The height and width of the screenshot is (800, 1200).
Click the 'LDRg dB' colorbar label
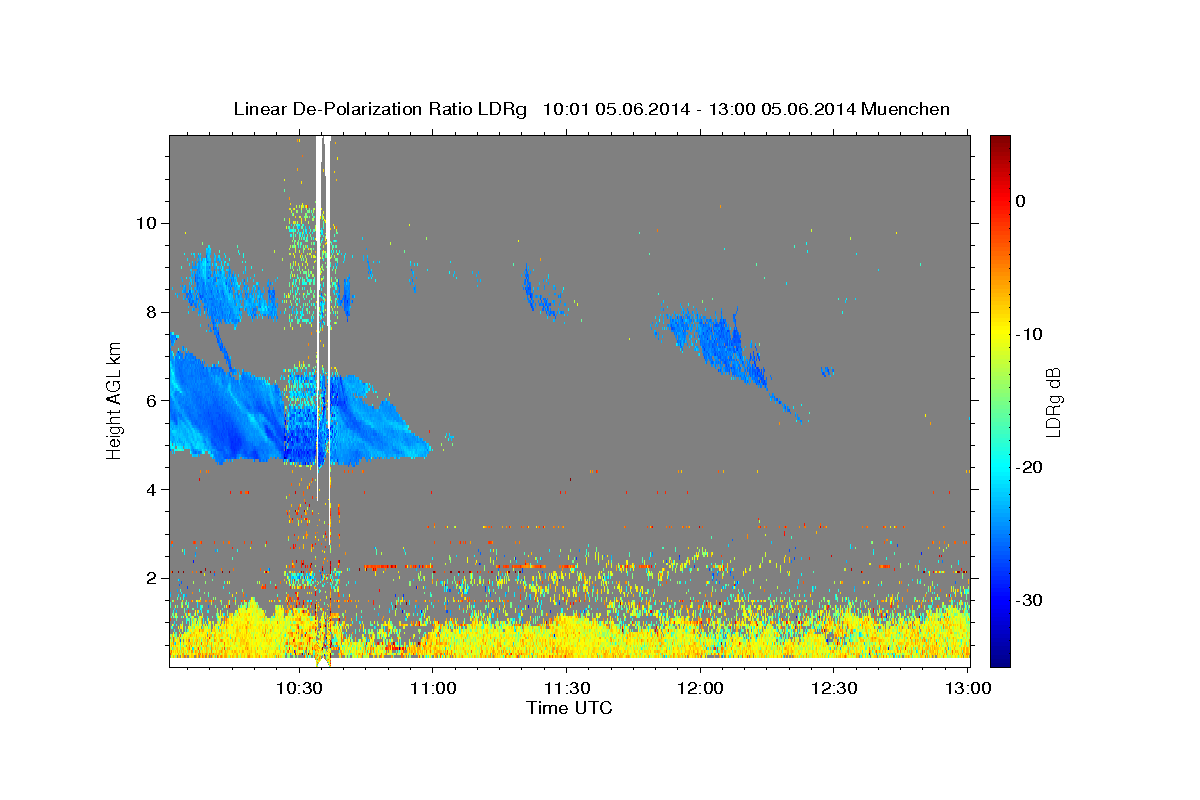click(x=1052, y=401)
